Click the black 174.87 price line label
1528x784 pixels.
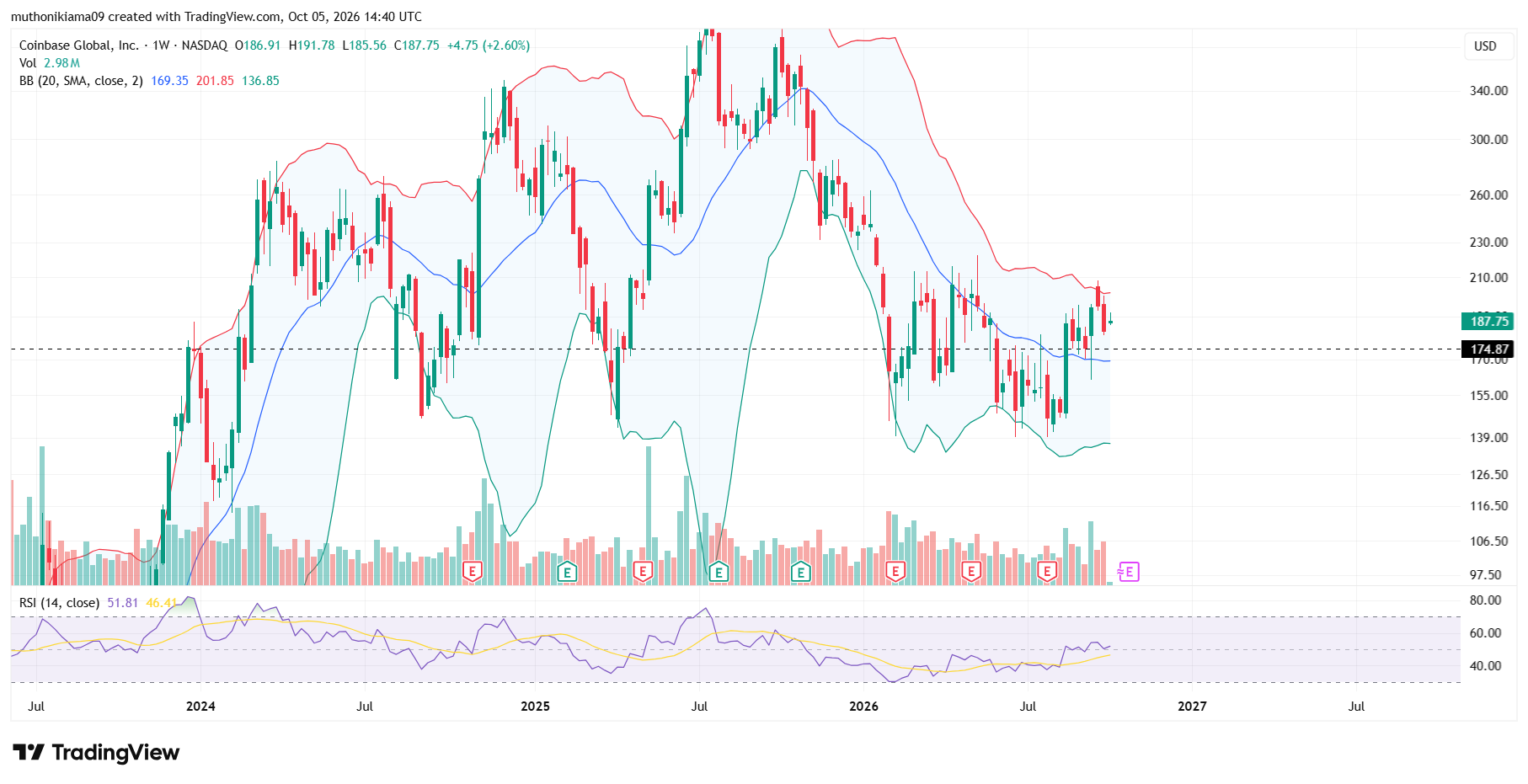click(1488, 349)
